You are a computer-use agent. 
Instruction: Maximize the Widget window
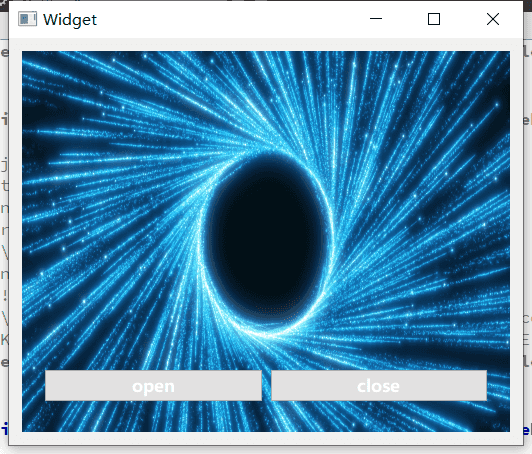(434, 19)
